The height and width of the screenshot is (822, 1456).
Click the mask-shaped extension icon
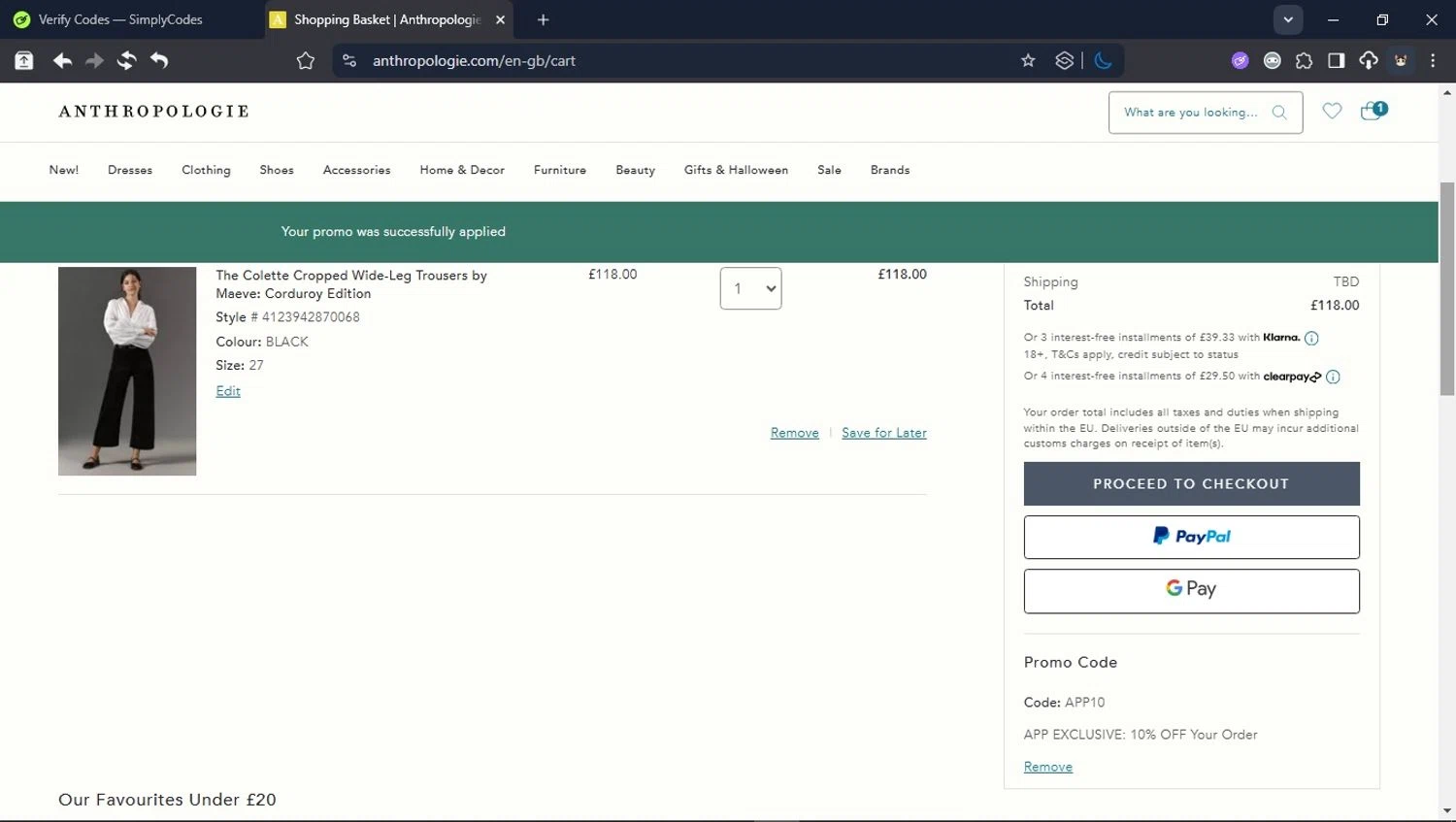click(x=1272, y=61)
